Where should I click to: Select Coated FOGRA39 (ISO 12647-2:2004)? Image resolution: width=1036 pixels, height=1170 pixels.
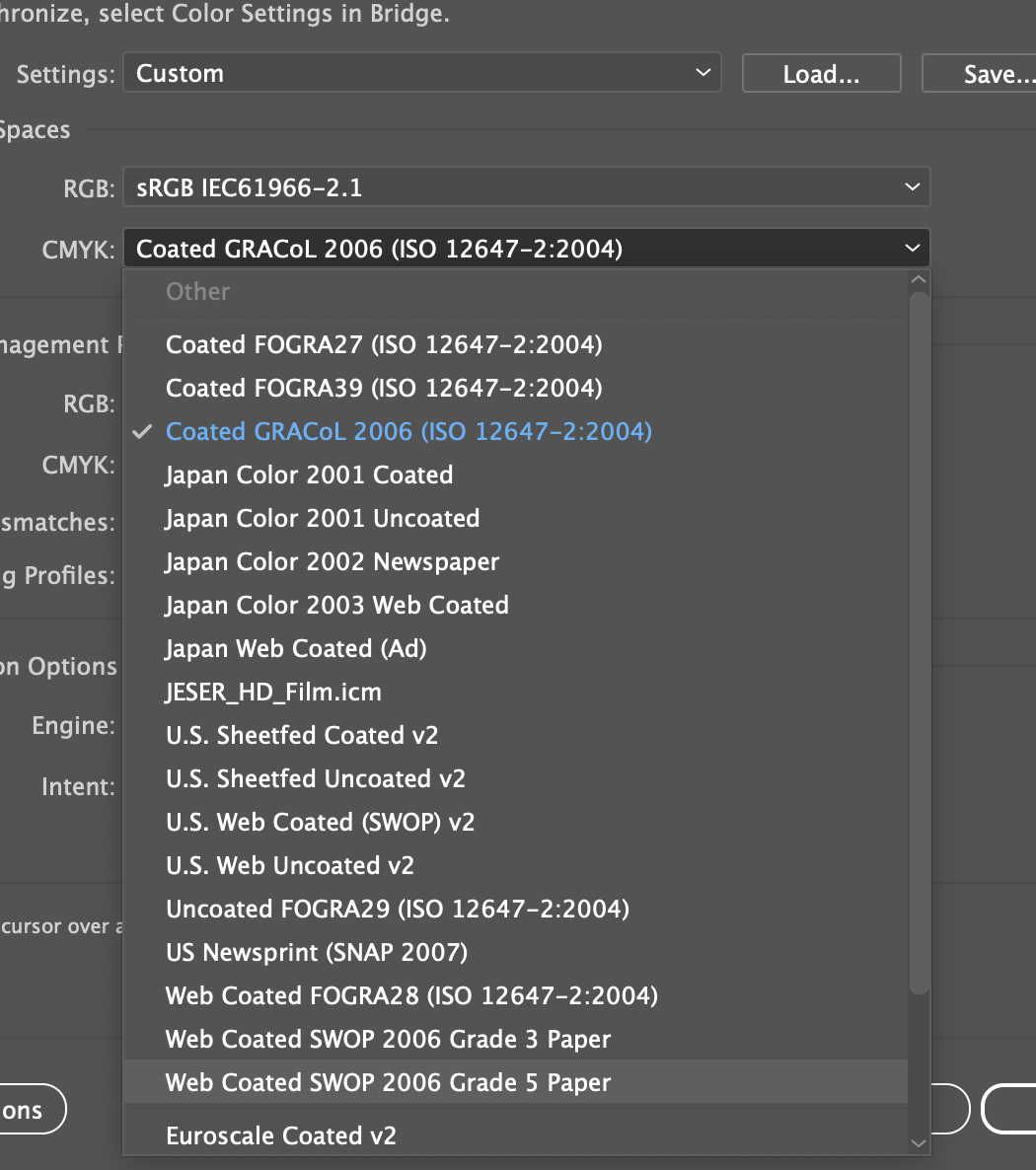[x=516, y=388]
